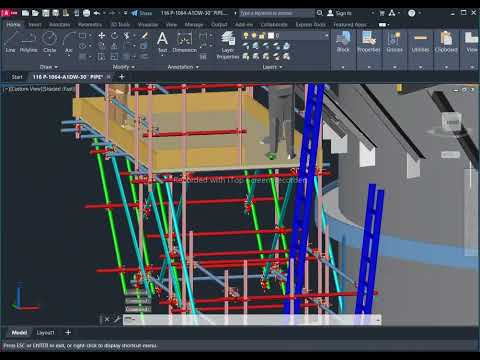This screenshot has height=360, width=480.
Task: Toggle the layer on/off light bulb
Action: 246,35
